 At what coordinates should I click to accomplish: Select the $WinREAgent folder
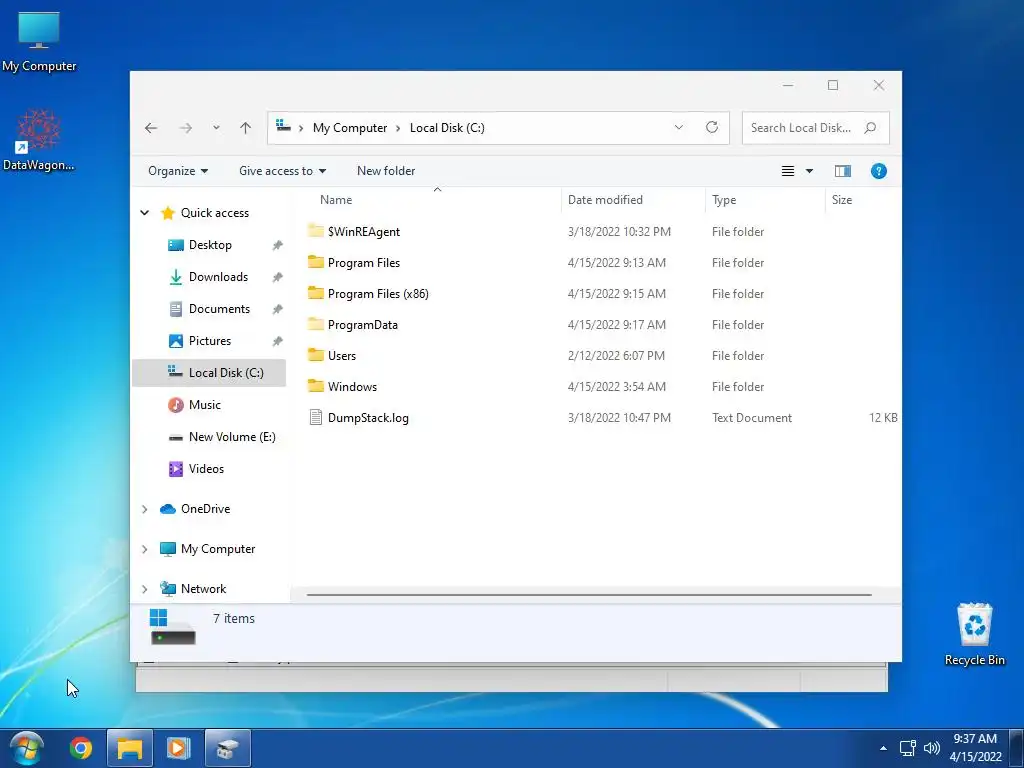tap(364, 232)
